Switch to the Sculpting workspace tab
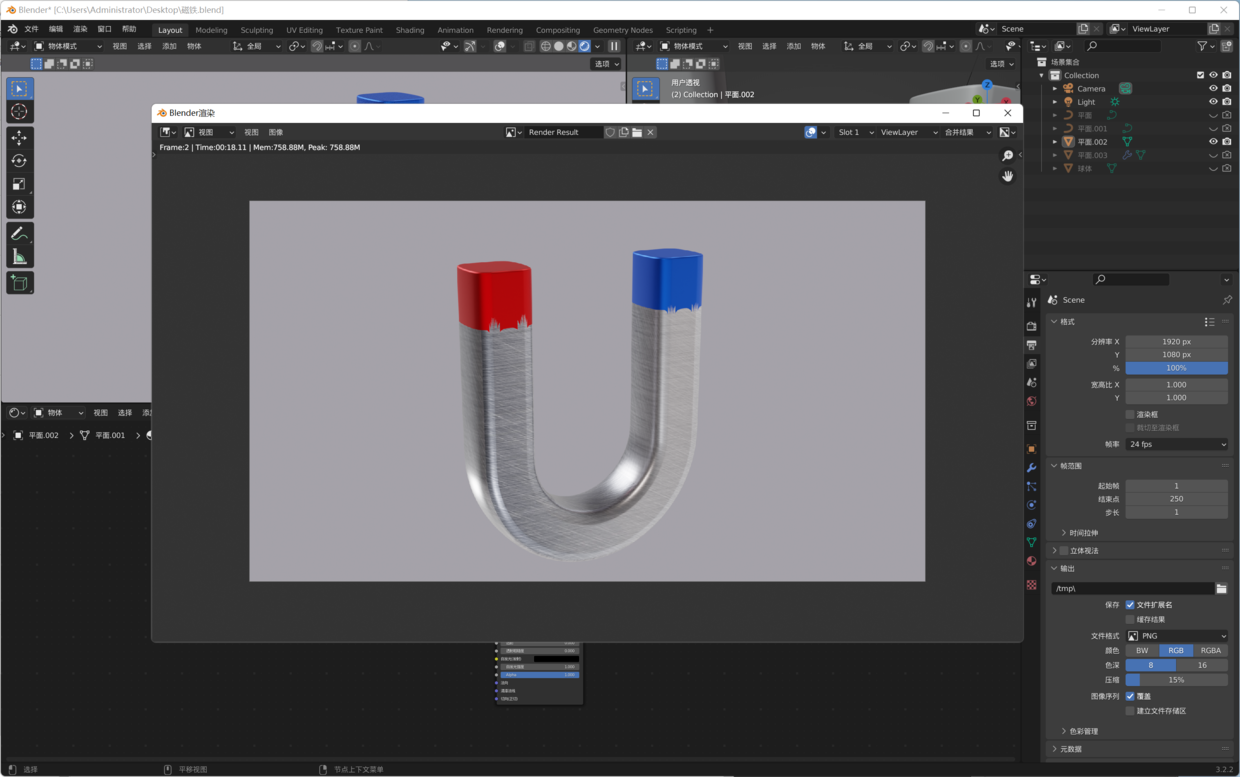Screen dimensions: 1240x777 click(x=257, y=30)
